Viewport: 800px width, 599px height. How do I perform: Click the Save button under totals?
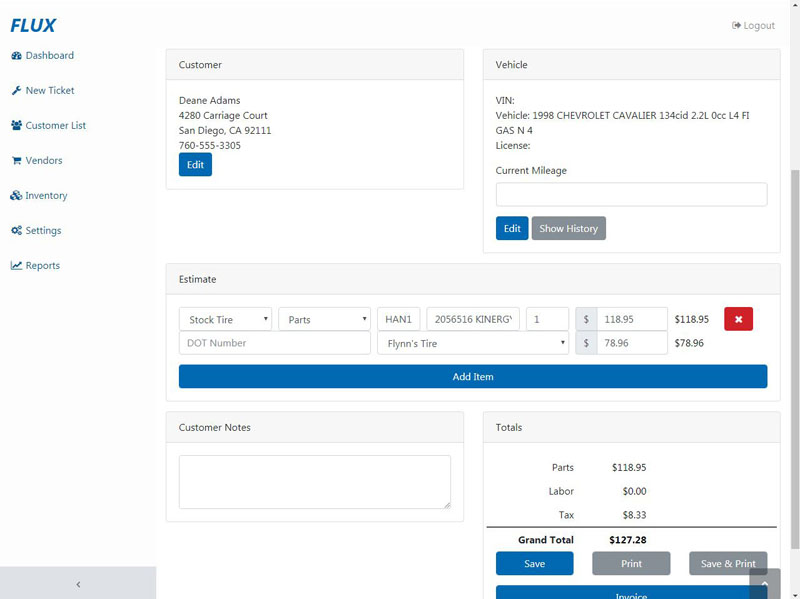534,564
